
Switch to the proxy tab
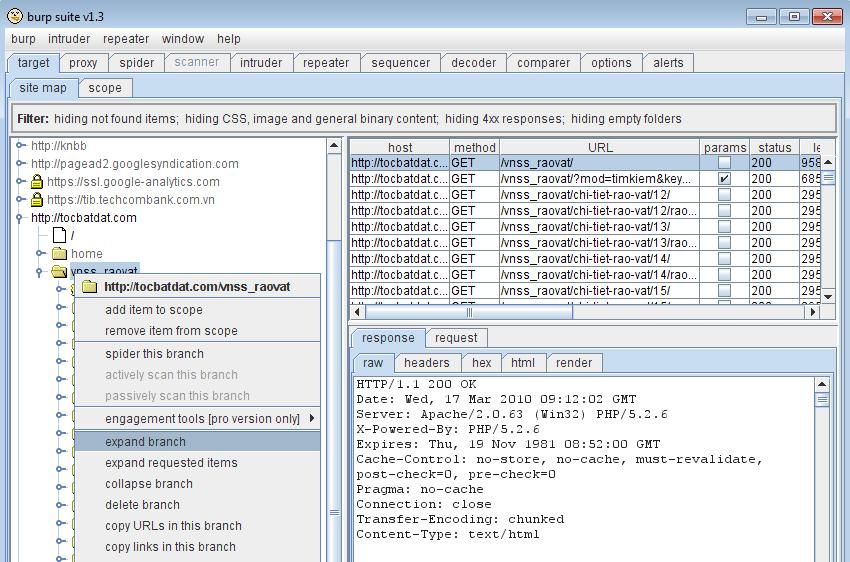click(83, 62)
